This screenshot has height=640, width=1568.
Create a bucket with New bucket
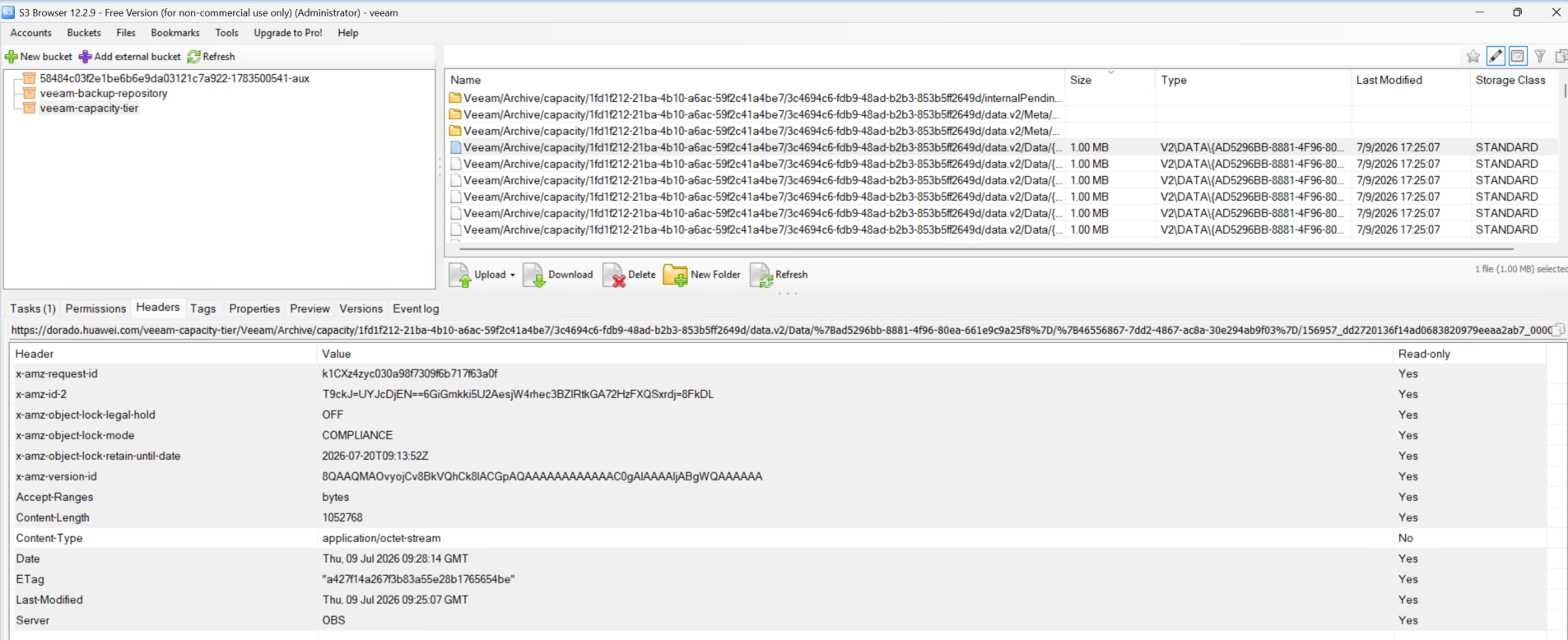[x=39, y=57]
